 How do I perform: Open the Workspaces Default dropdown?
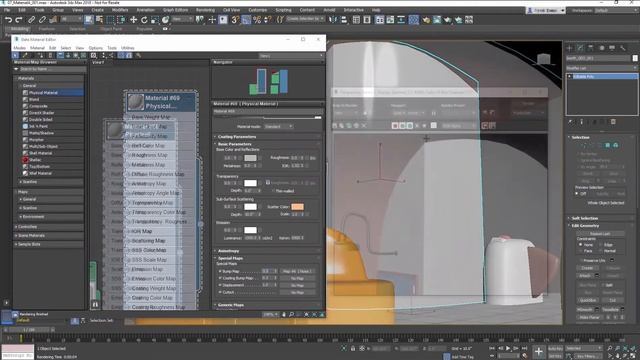[616, 10]
